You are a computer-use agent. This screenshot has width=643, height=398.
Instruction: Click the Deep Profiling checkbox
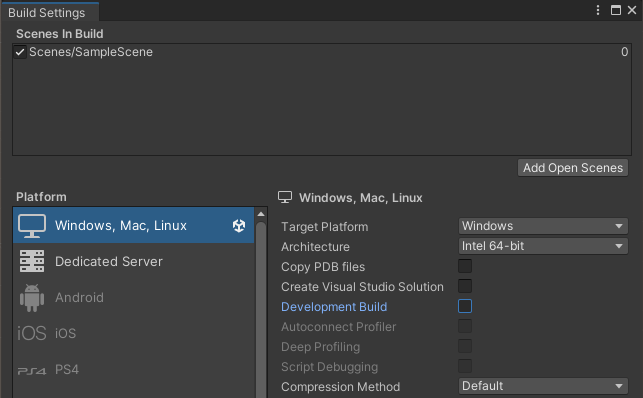click(465, 346)
